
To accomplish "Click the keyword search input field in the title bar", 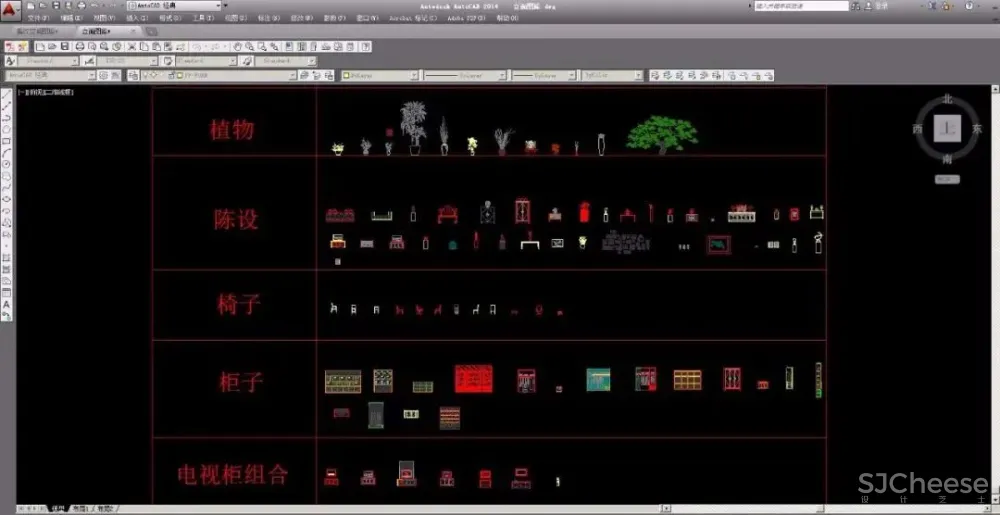I will [x=800, y=6].
